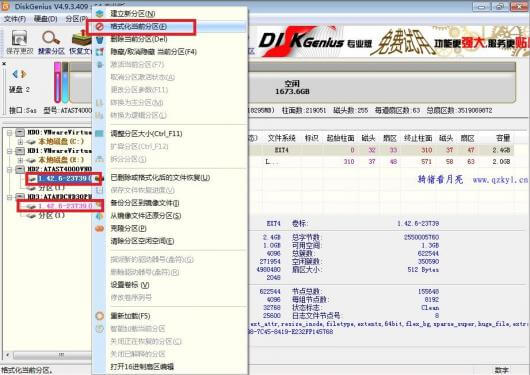Open the File (F) menu
Screen dimensions: 530x375
14,19
